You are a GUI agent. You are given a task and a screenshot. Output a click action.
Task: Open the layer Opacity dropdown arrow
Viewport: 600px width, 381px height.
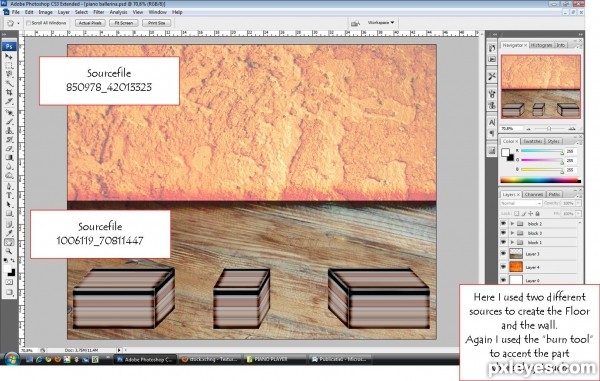pos(578,203)
